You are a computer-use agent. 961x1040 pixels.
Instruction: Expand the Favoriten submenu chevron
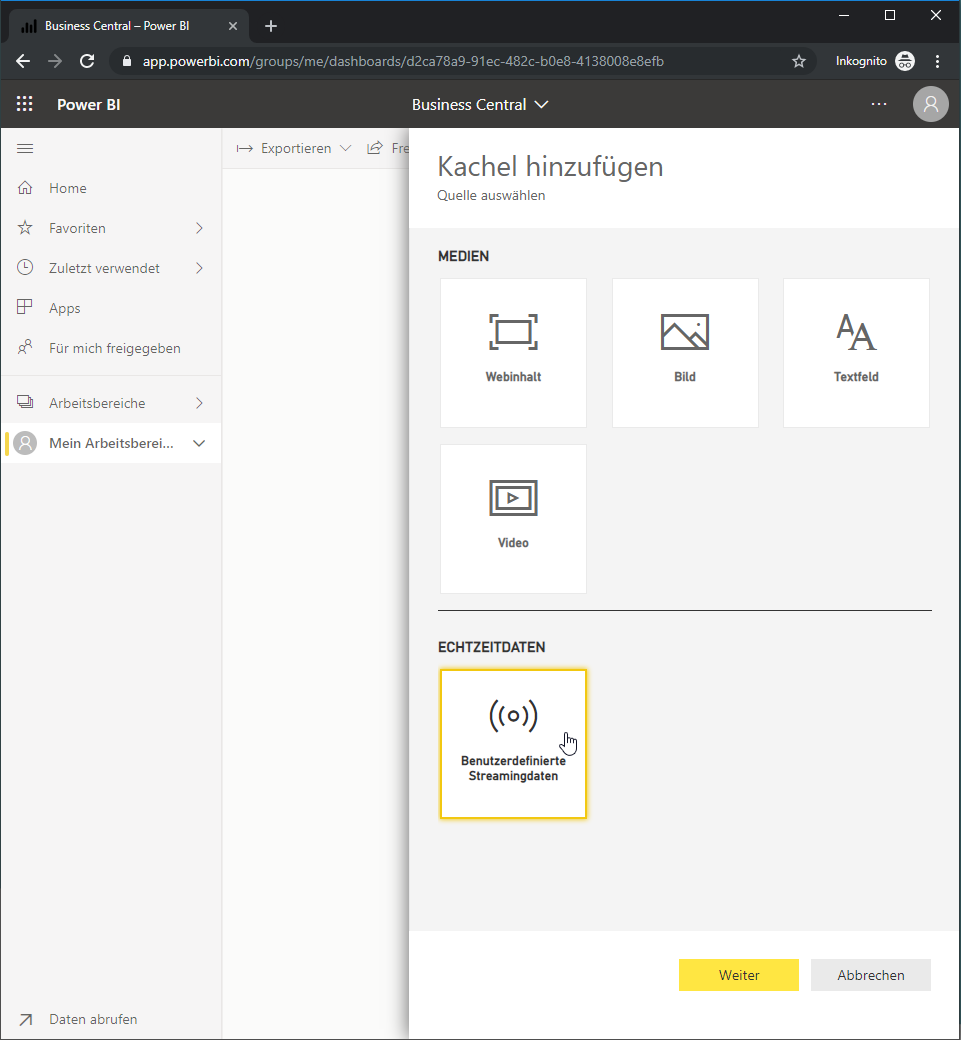point(200,228)
